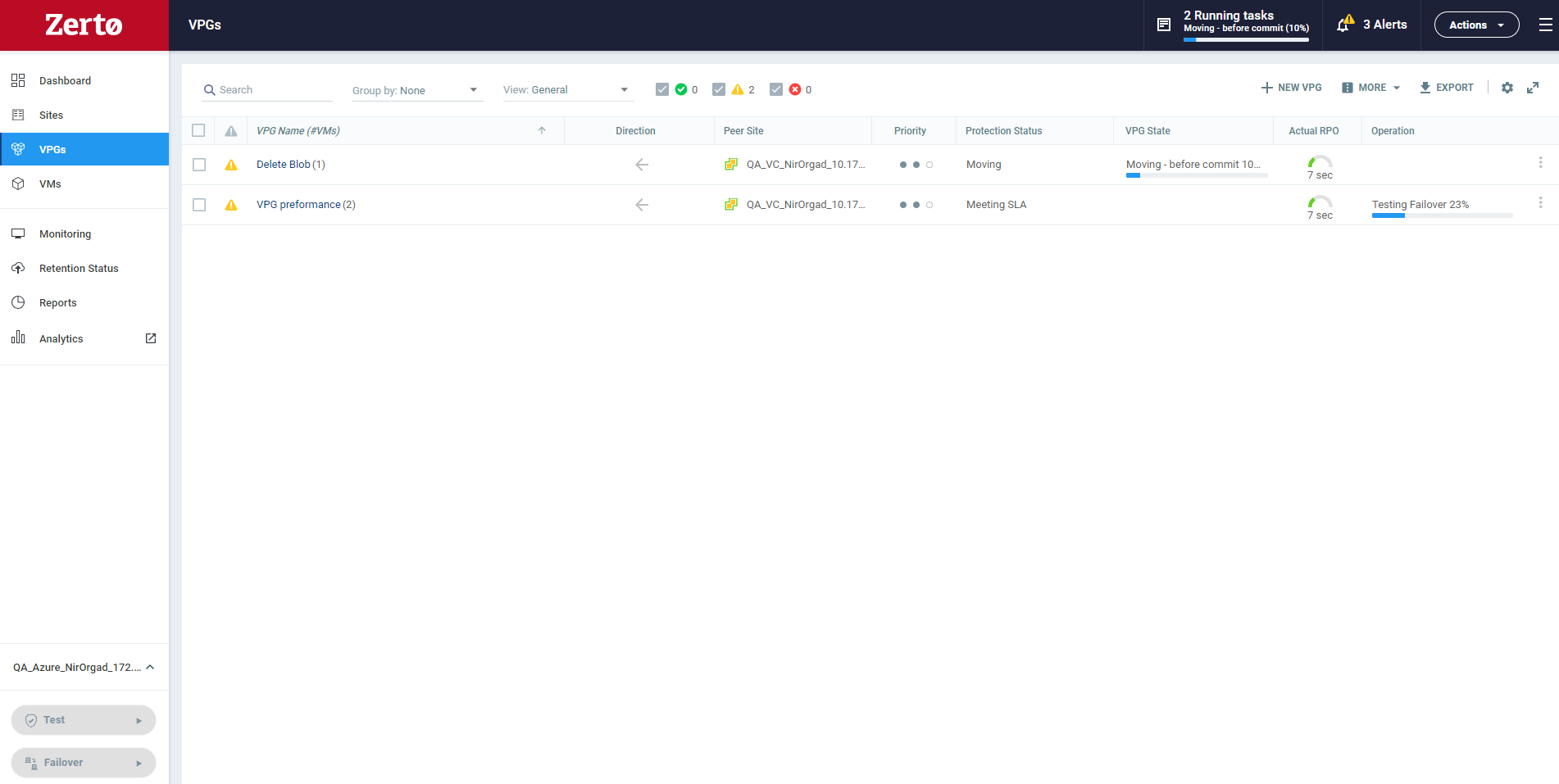Screen dimensions: 1559x784
Task: Open the Actions dropdown
Action: pyautogui.click(x=1476, y=25)
